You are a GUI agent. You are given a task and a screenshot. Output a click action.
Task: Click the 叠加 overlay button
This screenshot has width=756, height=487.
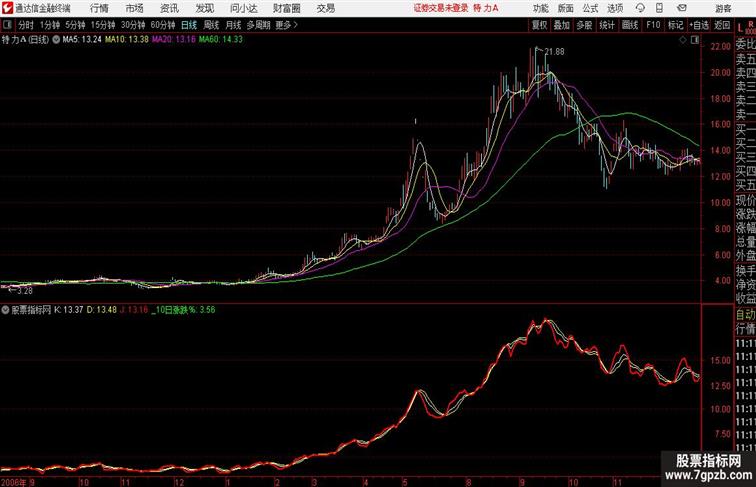click(562, 25)
